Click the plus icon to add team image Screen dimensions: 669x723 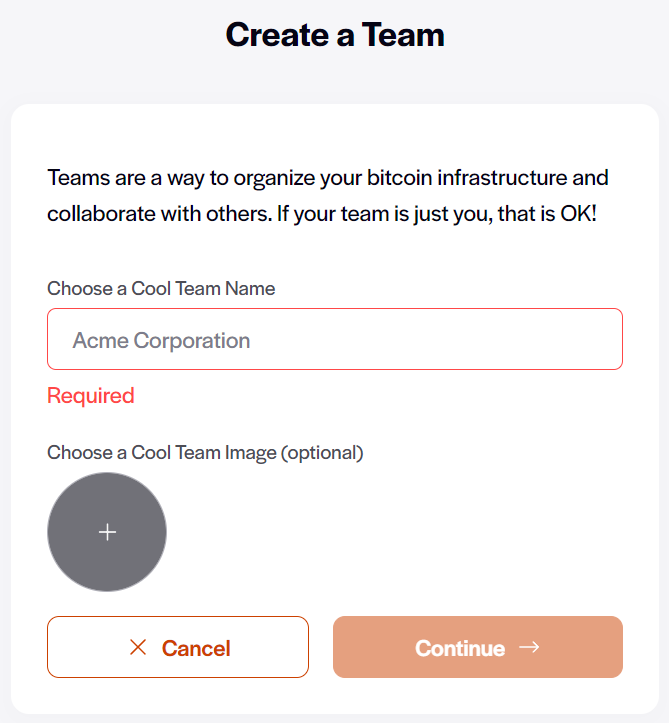(107, 532)
